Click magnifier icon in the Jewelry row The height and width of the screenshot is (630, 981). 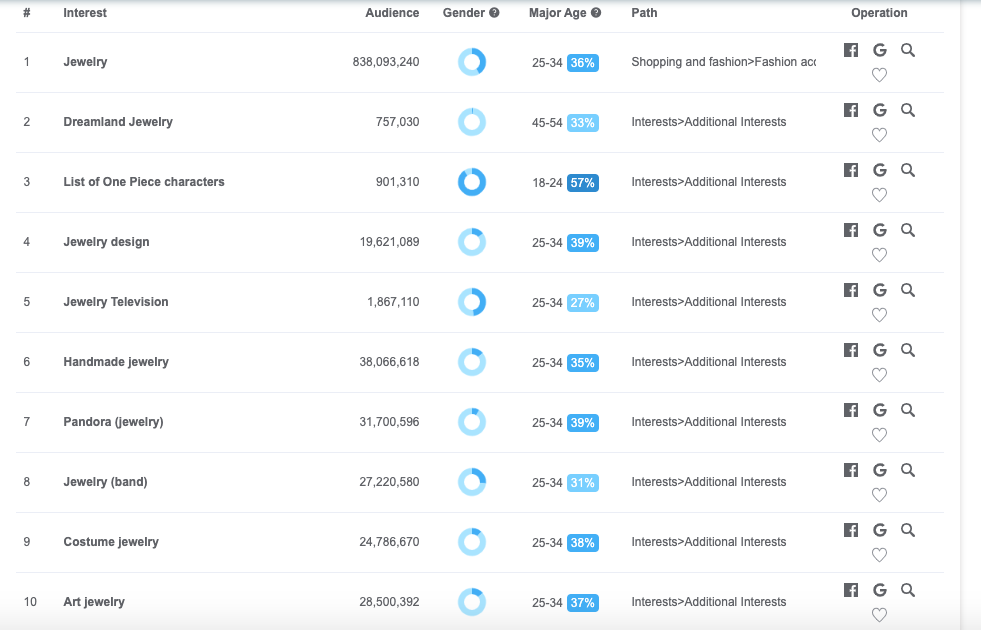tap(908, 50)
